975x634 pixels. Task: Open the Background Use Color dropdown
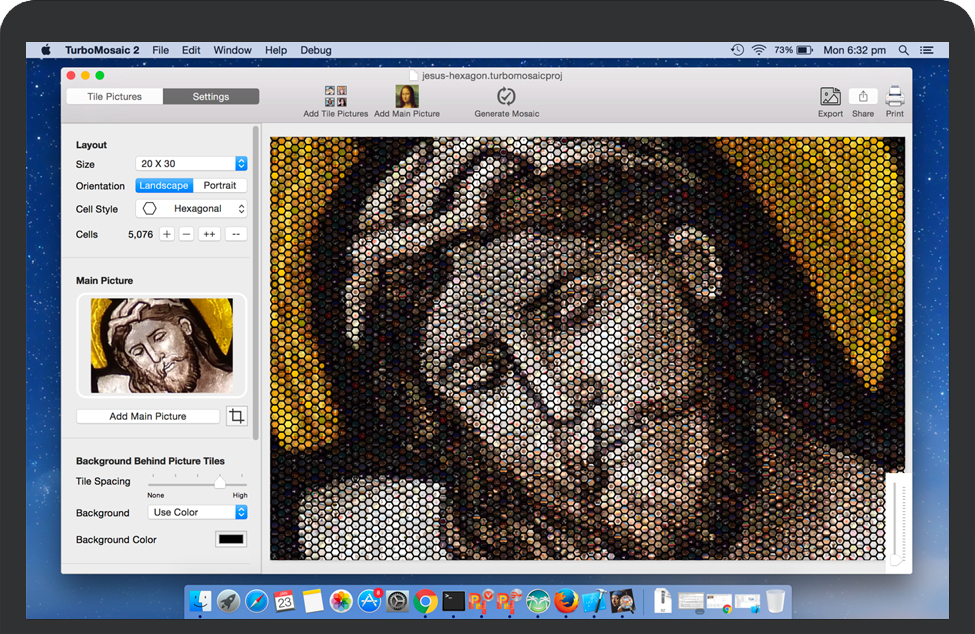click(197, 512)
